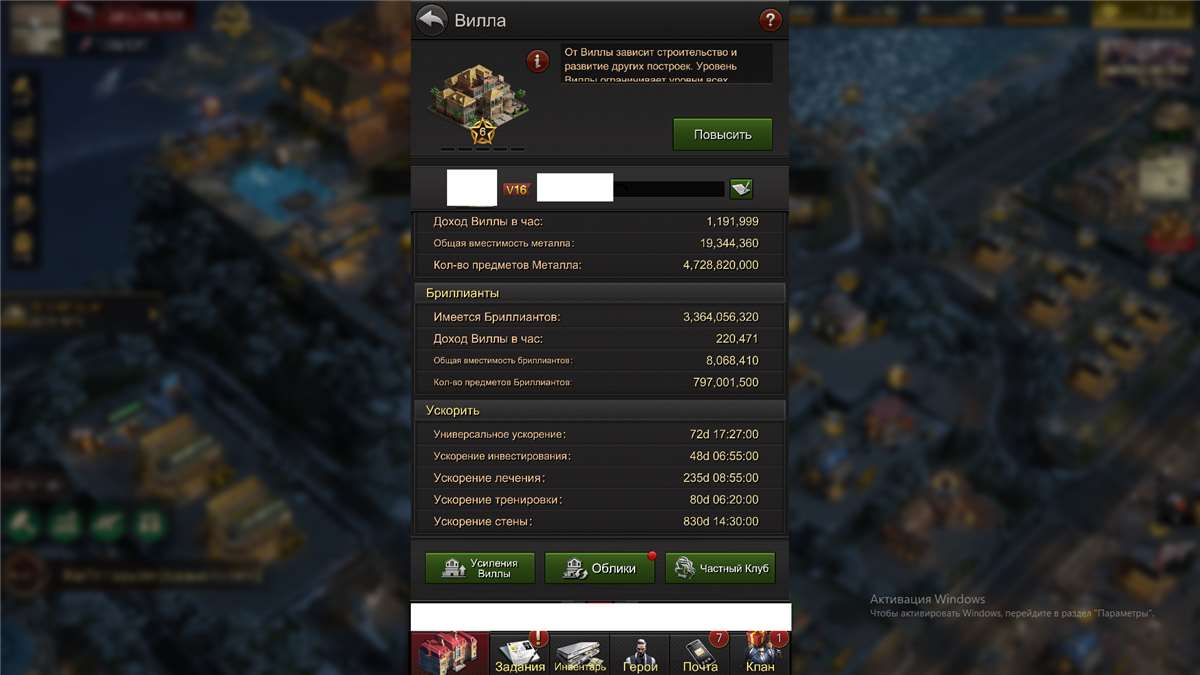Open the Частный Клуб button
1200x675 pixels.
[x=720, y=568]
